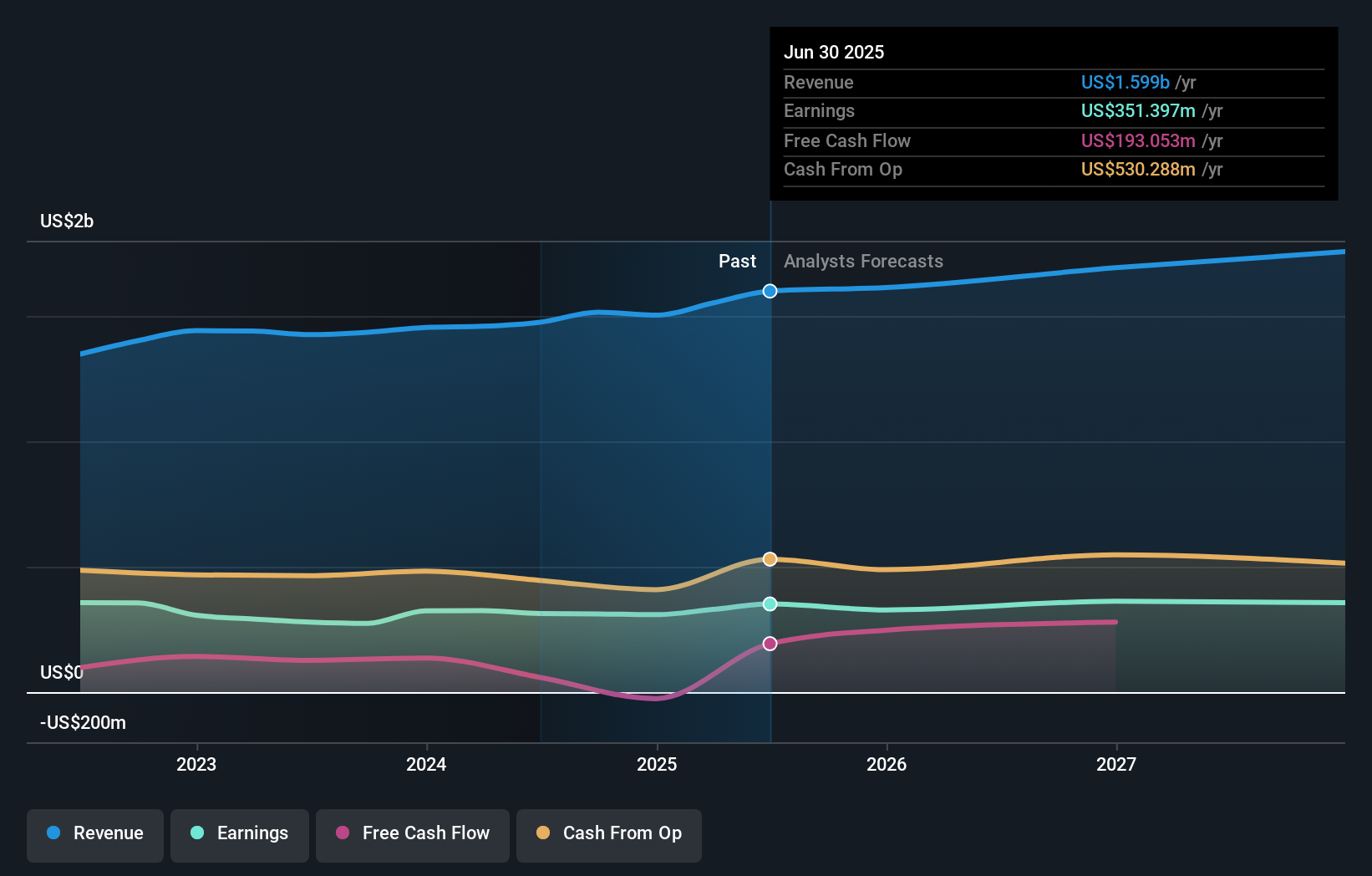The width and height of the screenshot is (1372, 876).
Task: Select the pink Free Cash Flow dot icon
Action: coord(343,833)
